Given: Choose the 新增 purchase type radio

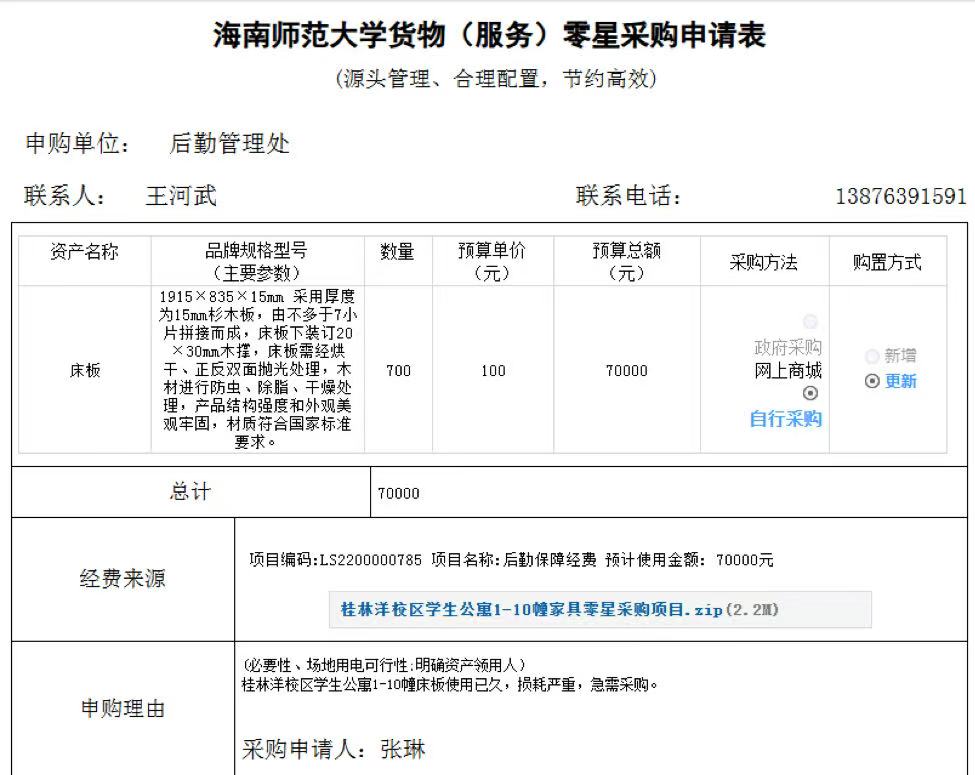Looking at the screenshot, I should pos(872,356).
